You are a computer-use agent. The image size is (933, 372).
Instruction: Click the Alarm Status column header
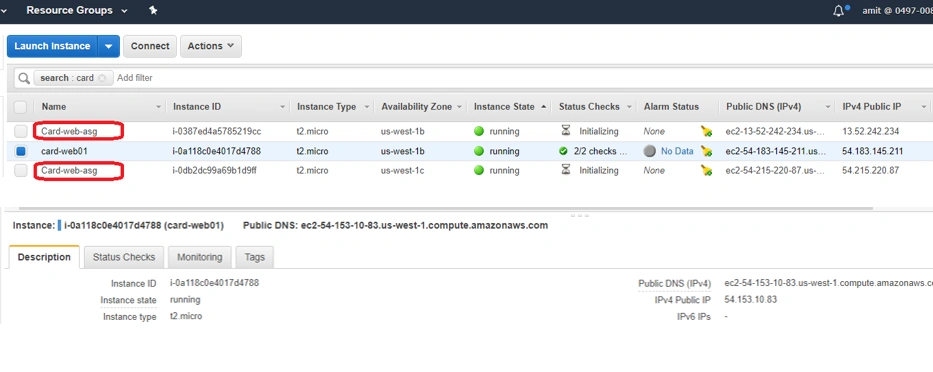tap(671, 107)
